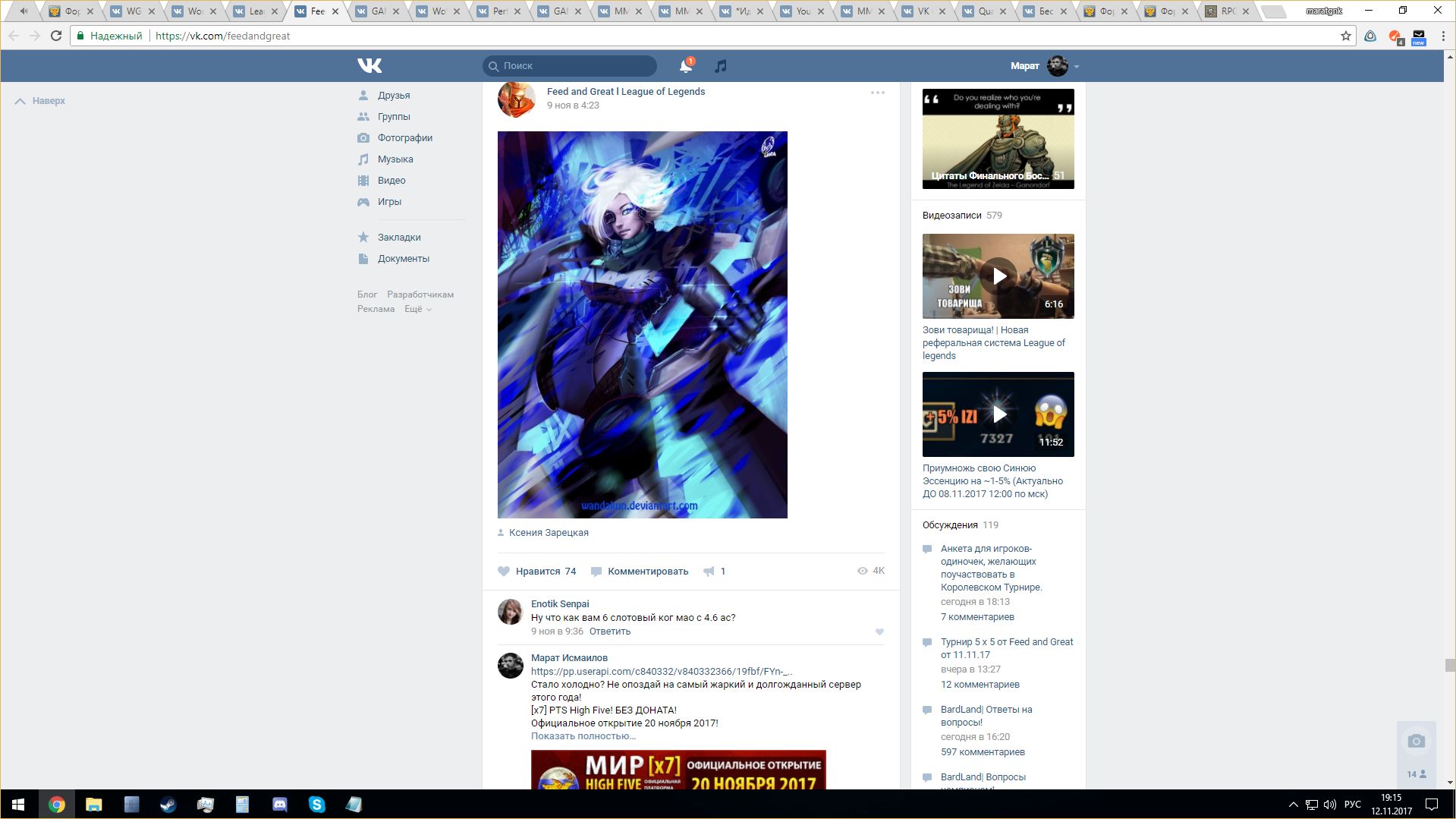Expand the Ещё footer menu
The width and height of the screenshot is (1456, 819).
coord(418,309)
